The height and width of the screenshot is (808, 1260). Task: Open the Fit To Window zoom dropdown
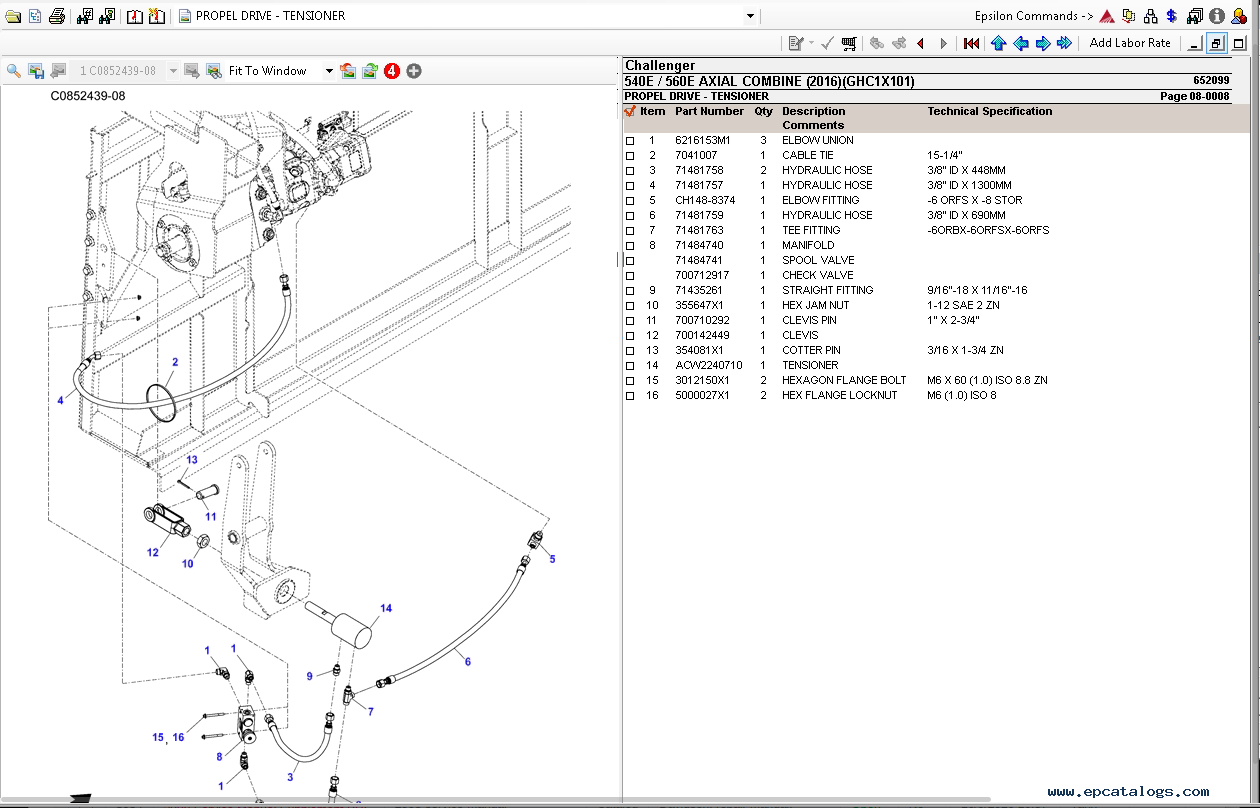click(329, 71)
